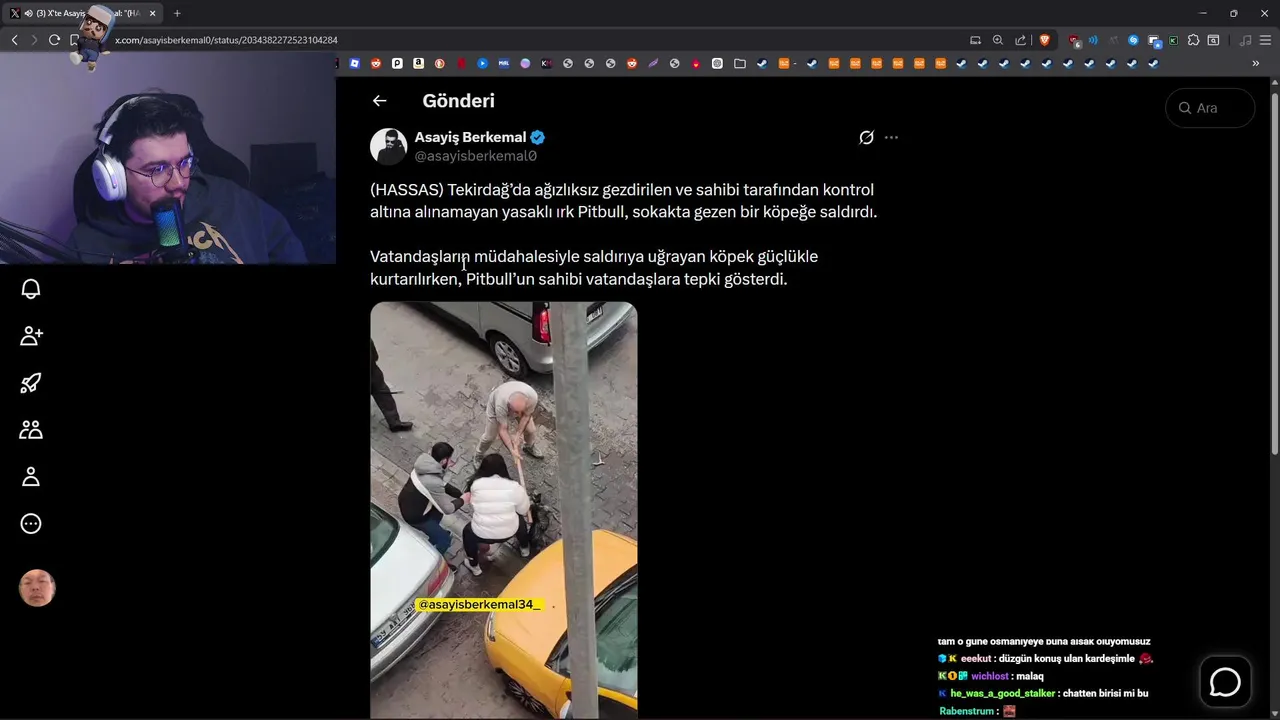The image size is (1280, 720).
Task: Click the browser forward button
Action: pos(34,40)
